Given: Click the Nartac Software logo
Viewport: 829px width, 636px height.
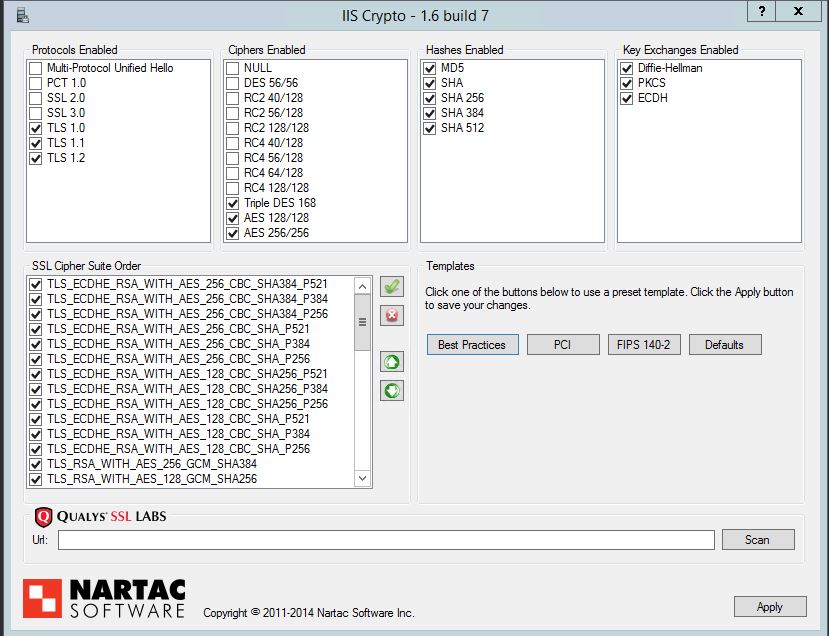Looking at the screenshot, I should click(x=104, y=598).
